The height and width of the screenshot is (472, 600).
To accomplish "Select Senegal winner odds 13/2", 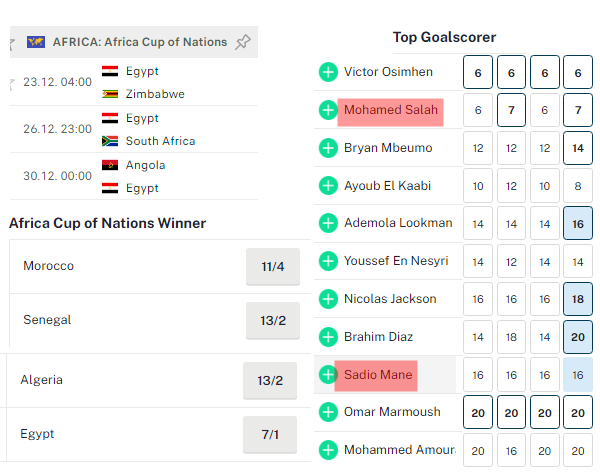I will click(x=271, y=321).
